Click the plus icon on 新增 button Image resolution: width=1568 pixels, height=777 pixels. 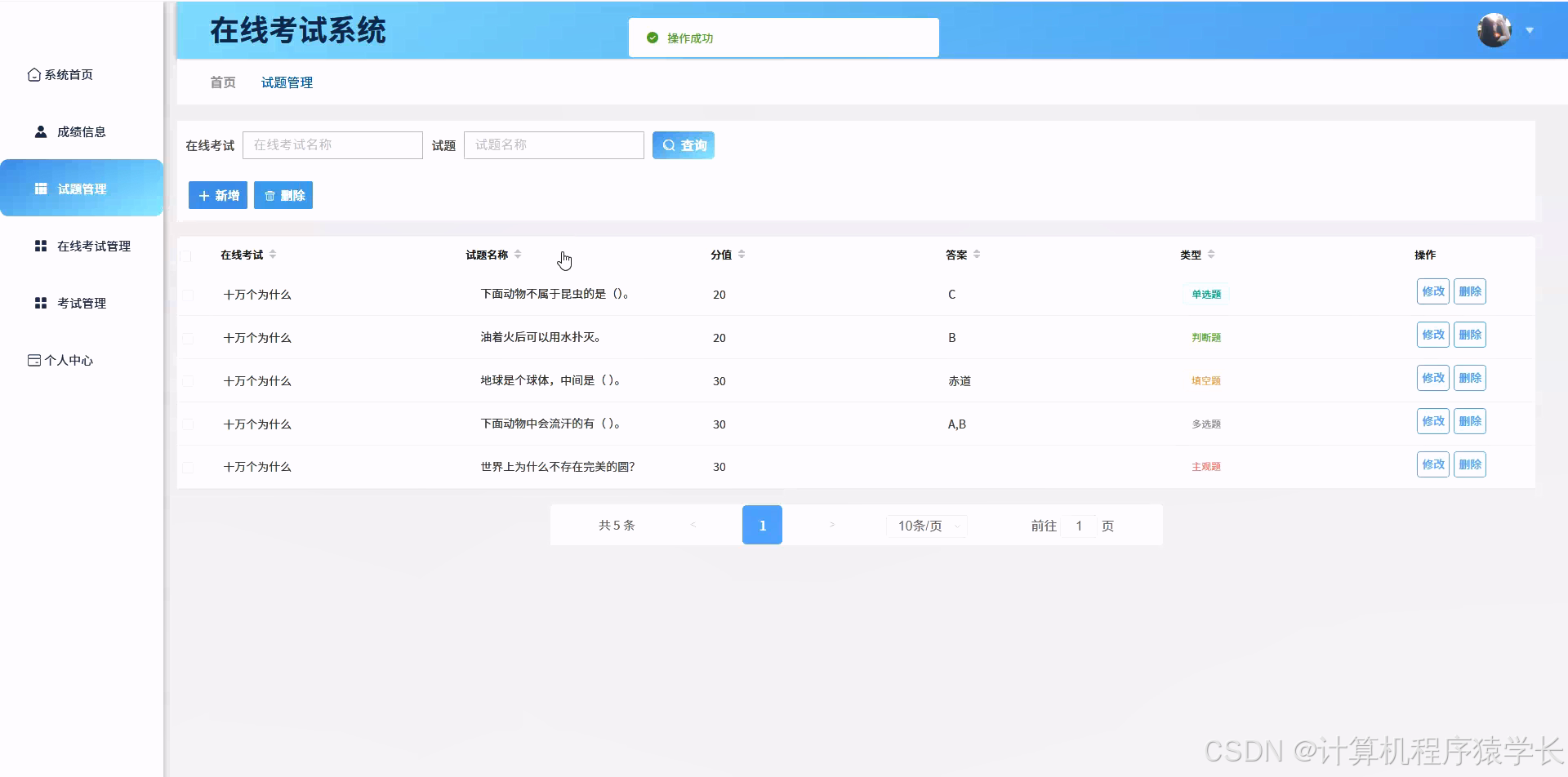[204, 195]
